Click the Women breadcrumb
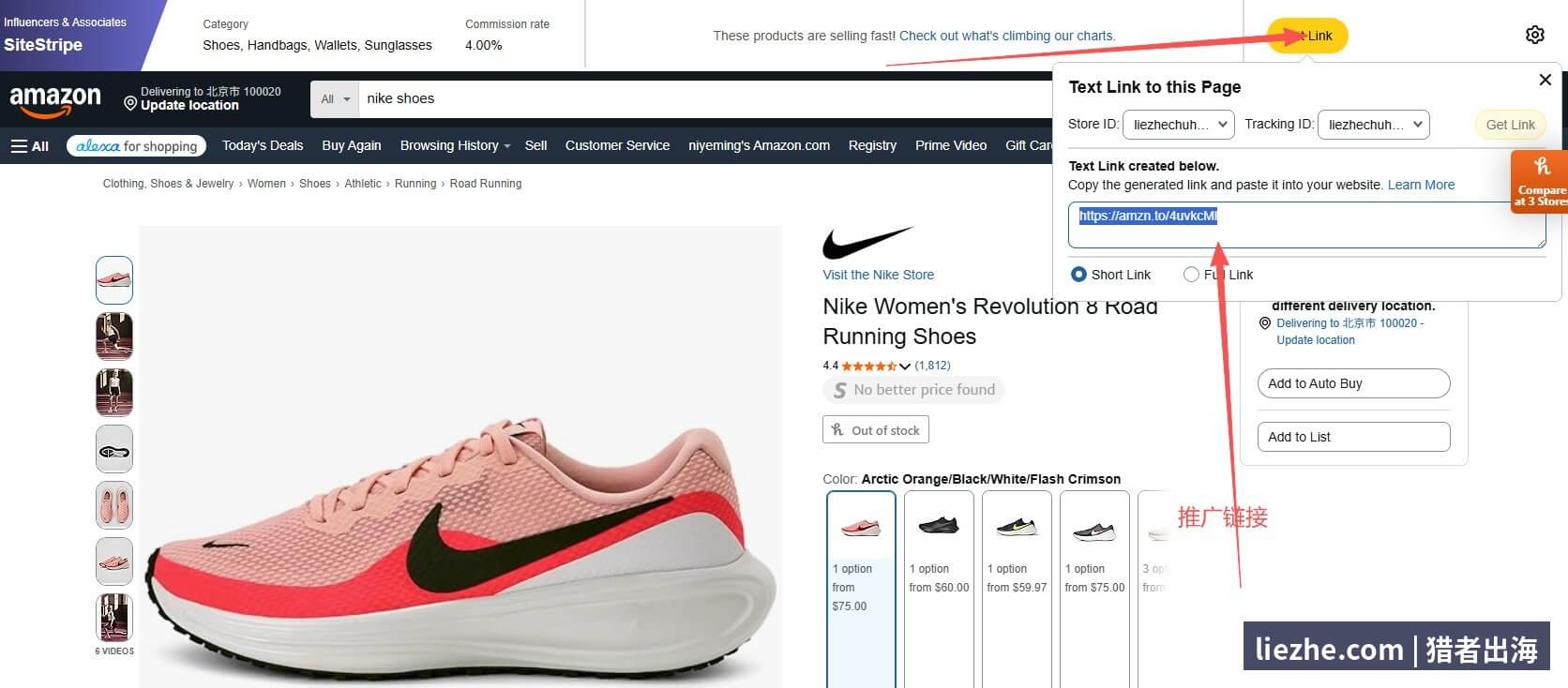This screenshot has height=688, width=1568. [266, 184]
